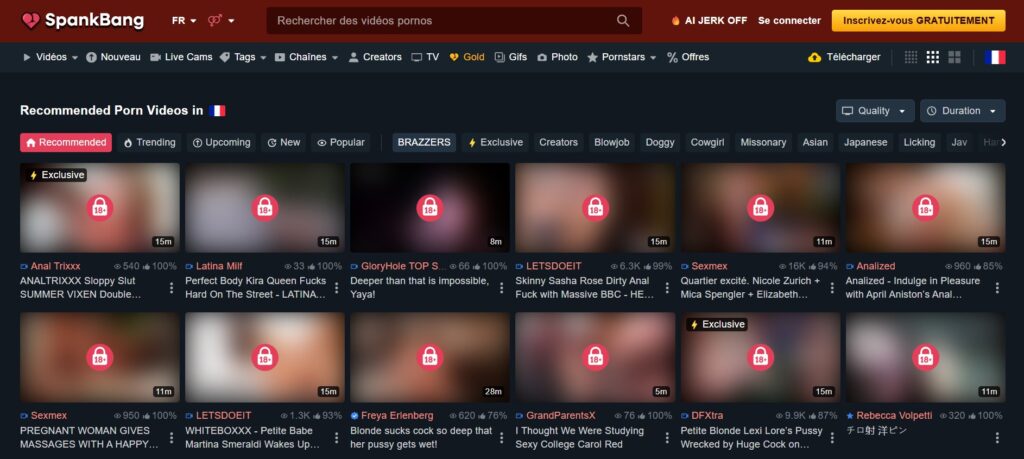This screenshot has width=1024, height=459.
Task: Open the Gold section
Action: [466, 57]
